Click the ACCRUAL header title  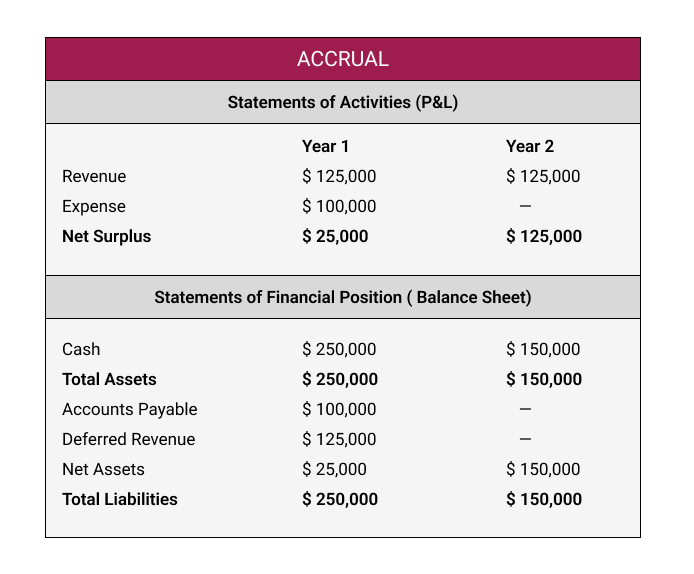pos(342,59)
